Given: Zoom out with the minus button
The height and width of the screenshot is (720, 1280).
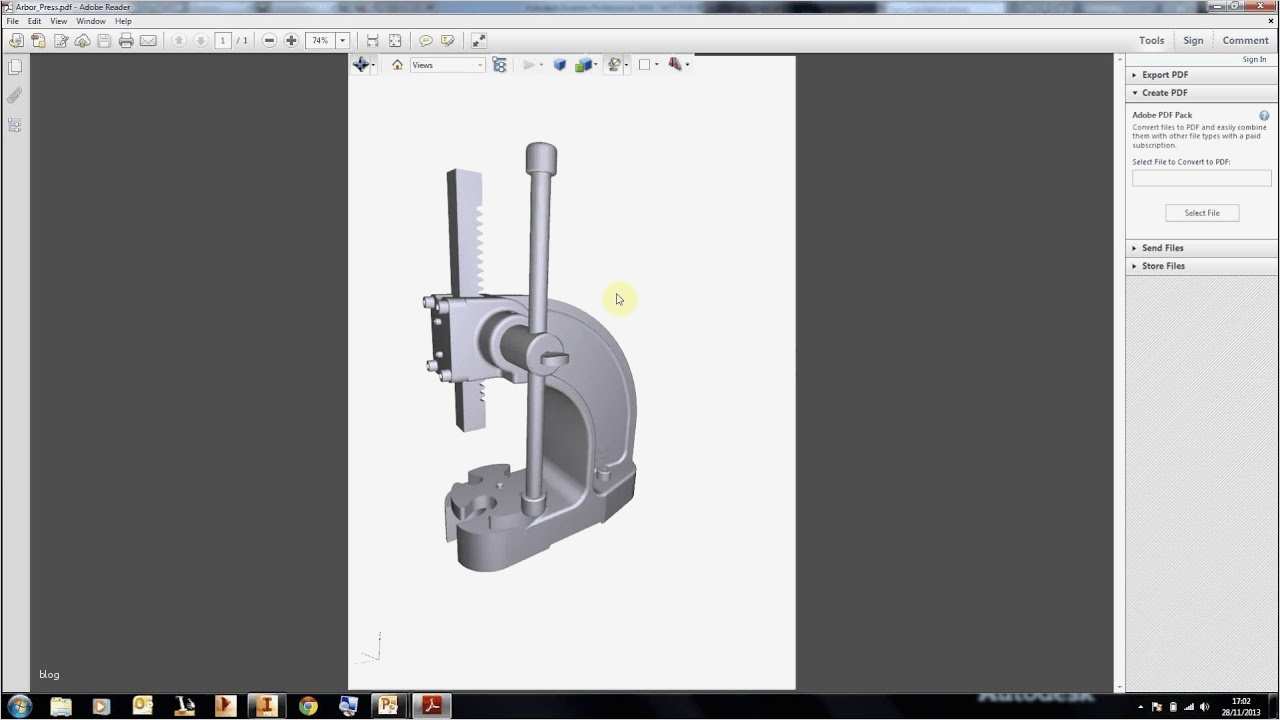Looking at the screenshot, I should (269, 41).
